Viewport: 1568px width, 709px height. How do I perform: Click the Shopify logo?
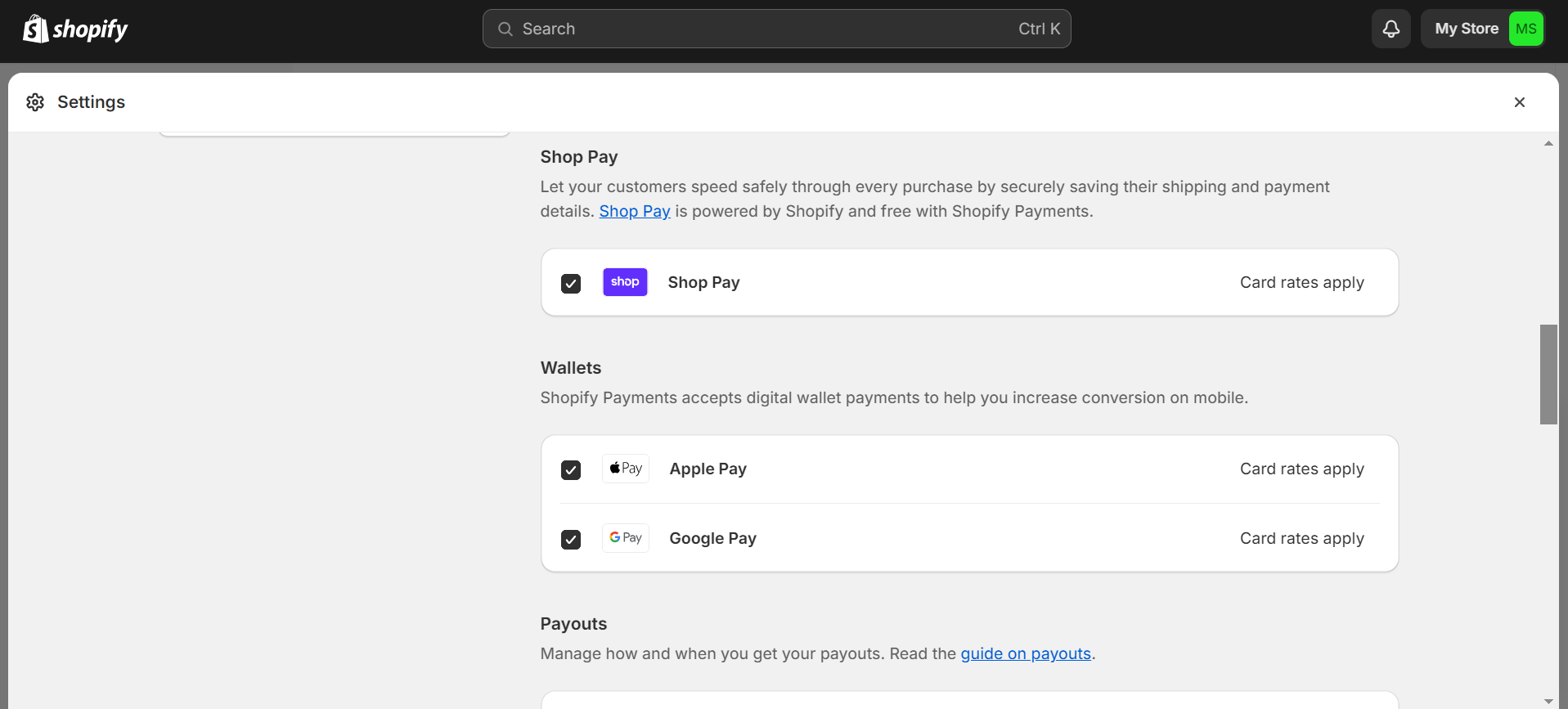[x=75, y=29]
